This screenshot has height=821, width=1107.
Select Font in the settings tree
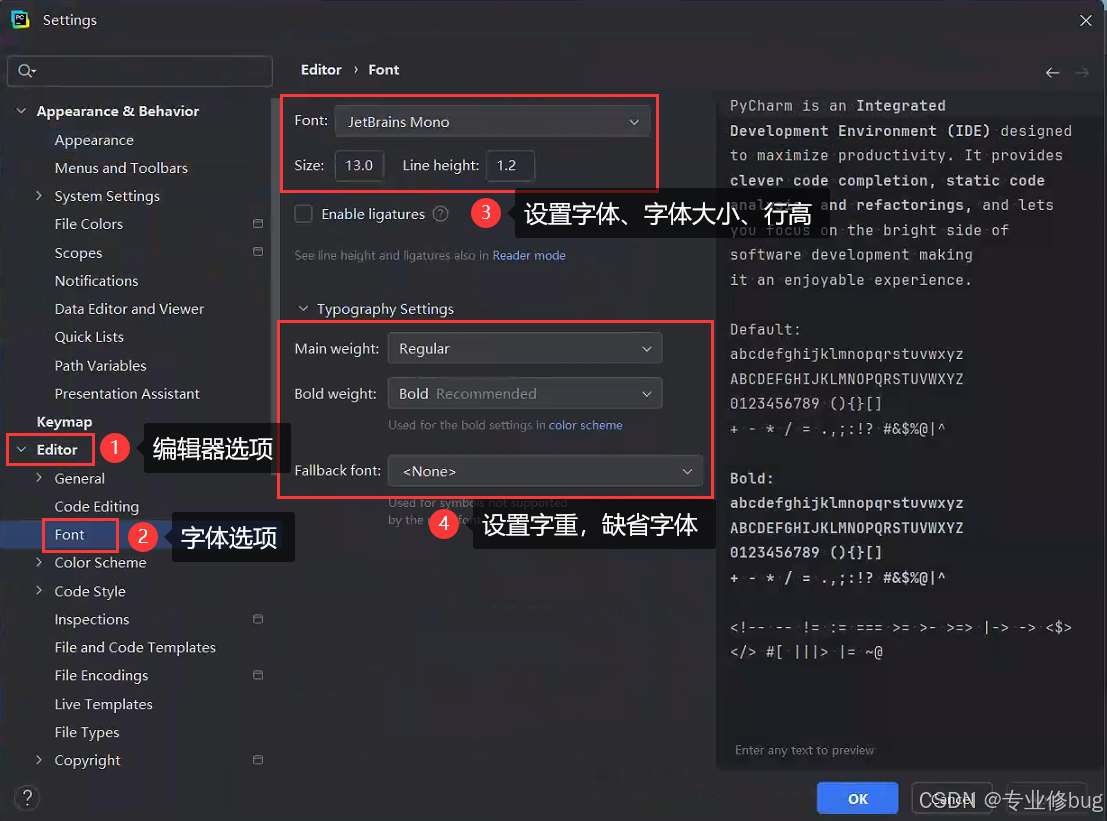[x=69, y=535]
